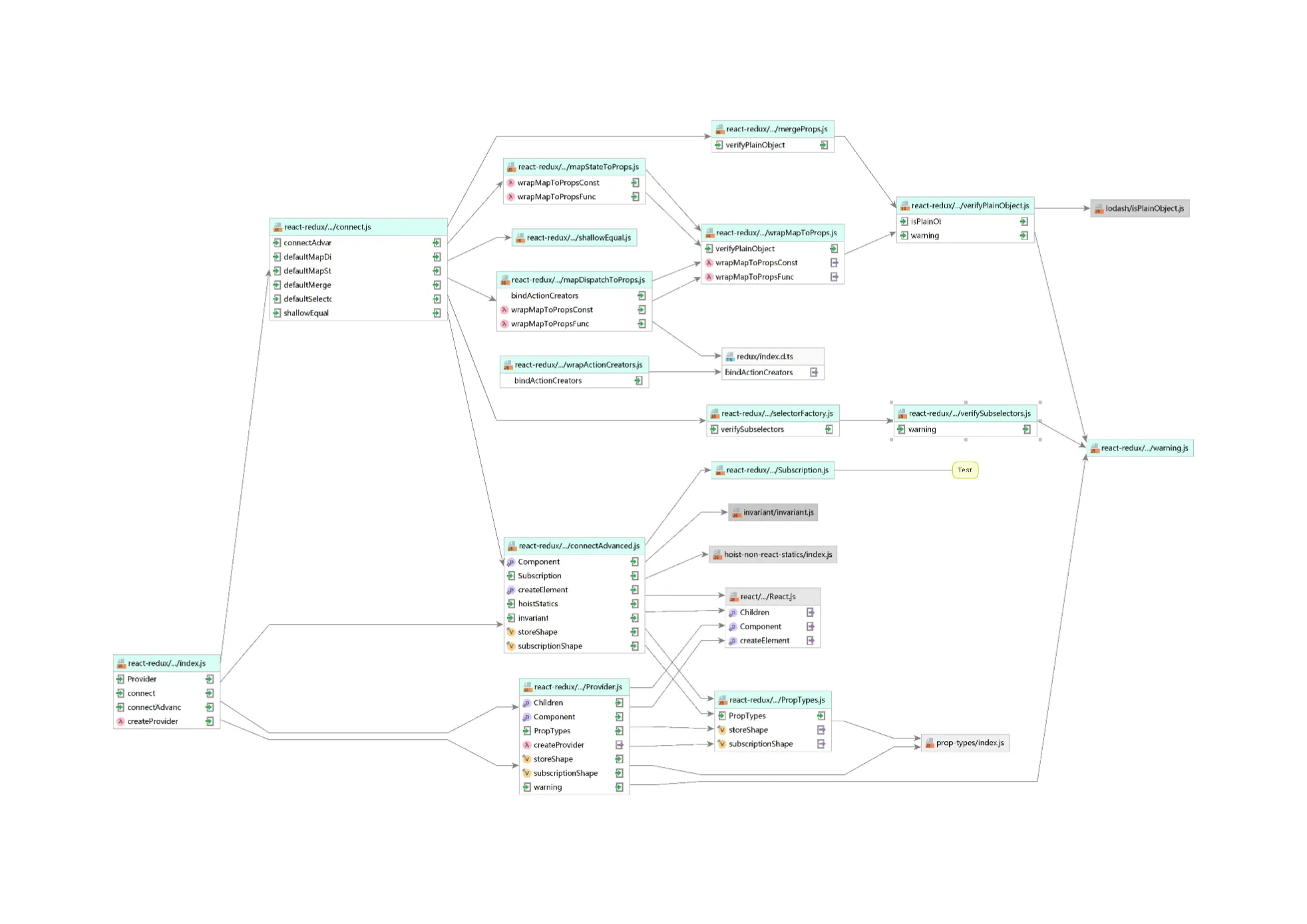The height and width of the screenshot is (924, 1307).
Task: Select the prop-types/index.js node label
Action: coord(970,743)
